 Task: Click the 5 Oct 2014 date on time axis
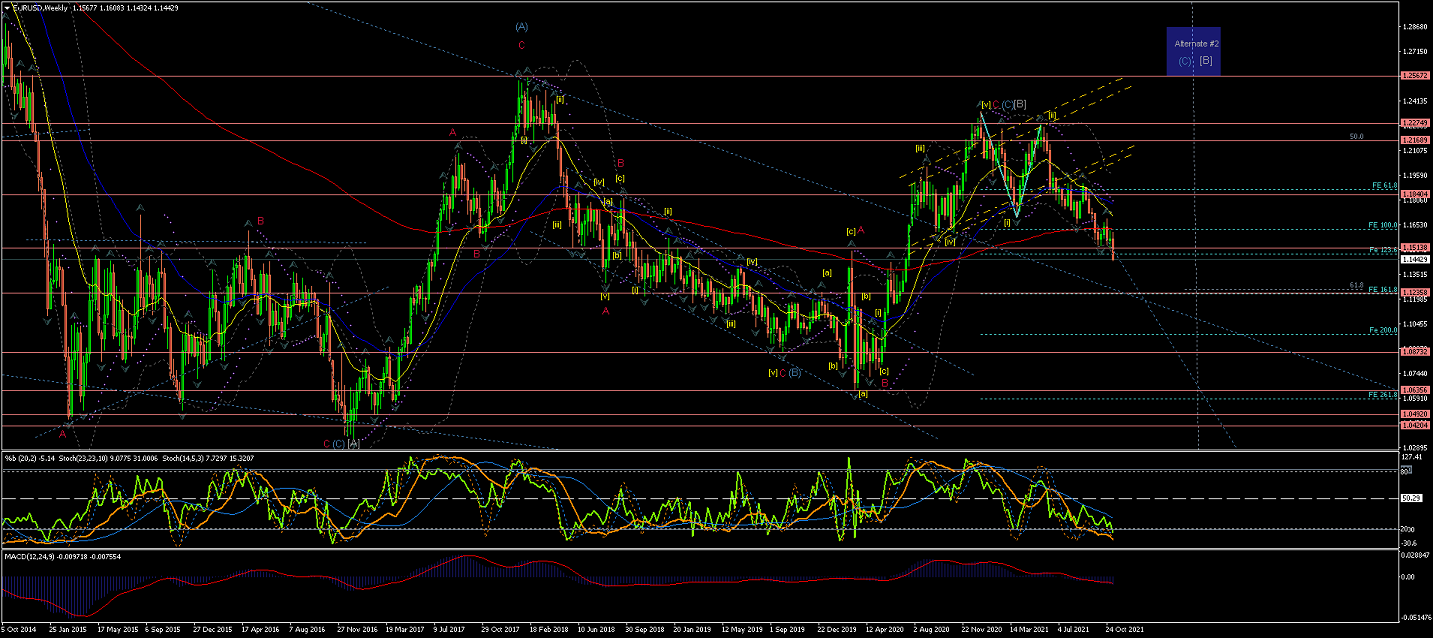[20, 631]
